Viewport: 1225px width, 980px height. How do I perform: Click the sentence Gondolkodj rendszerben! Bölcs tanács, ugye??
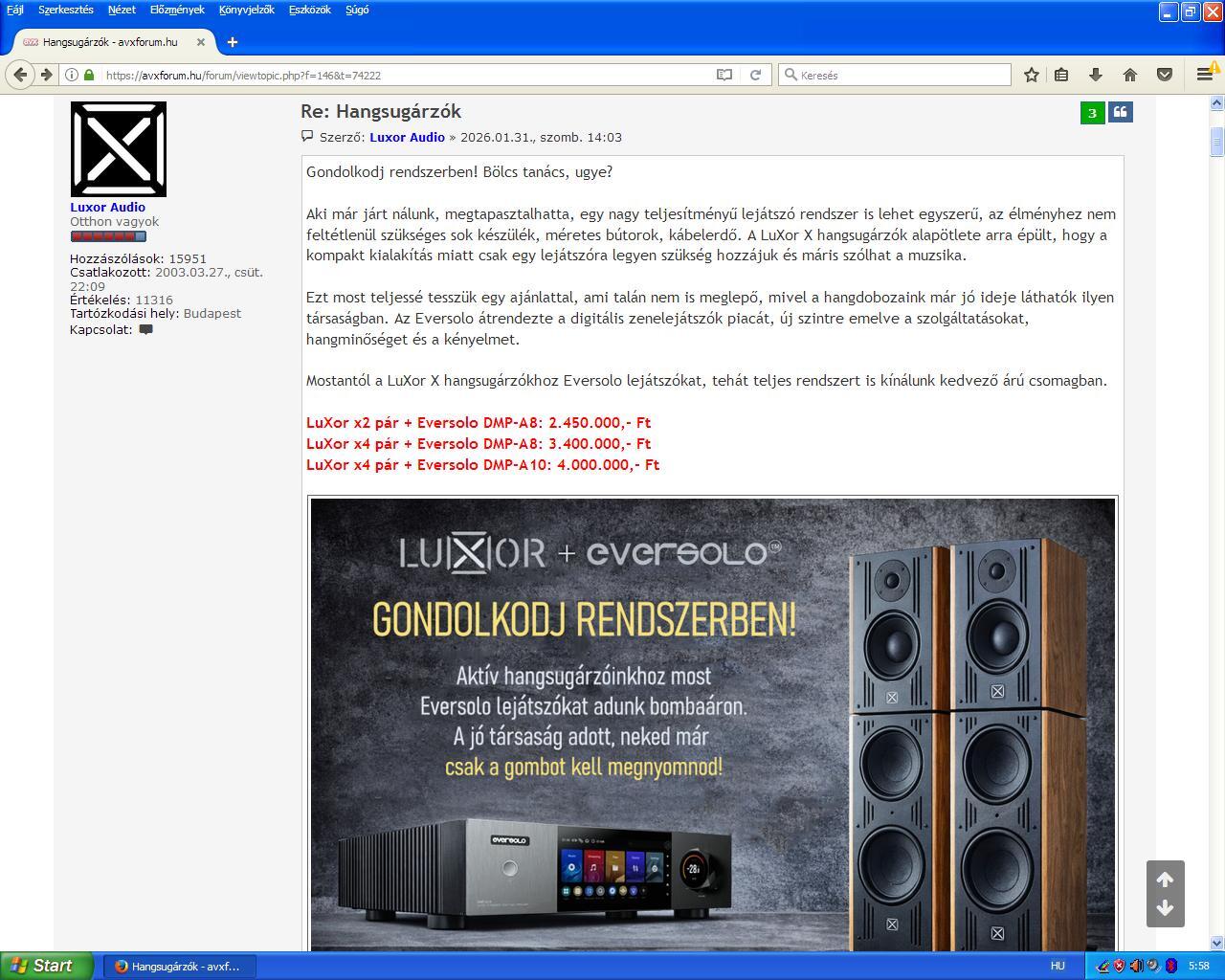(459, 172)
